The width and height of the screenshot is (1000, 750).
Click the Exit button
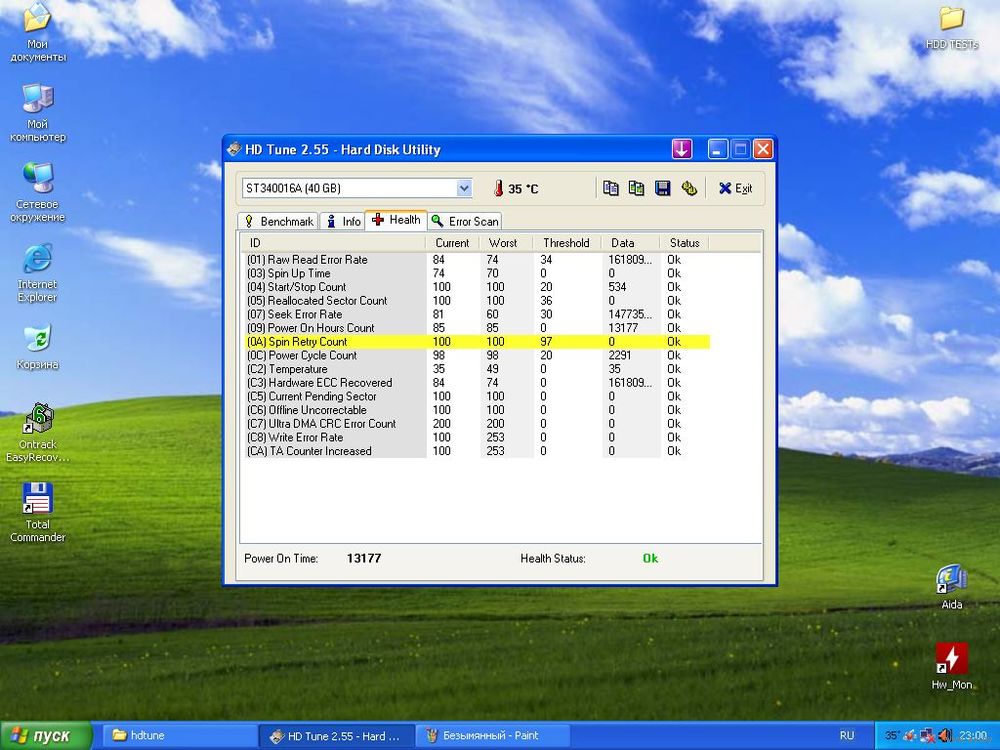pyautogui.click(x=735, y=188)
